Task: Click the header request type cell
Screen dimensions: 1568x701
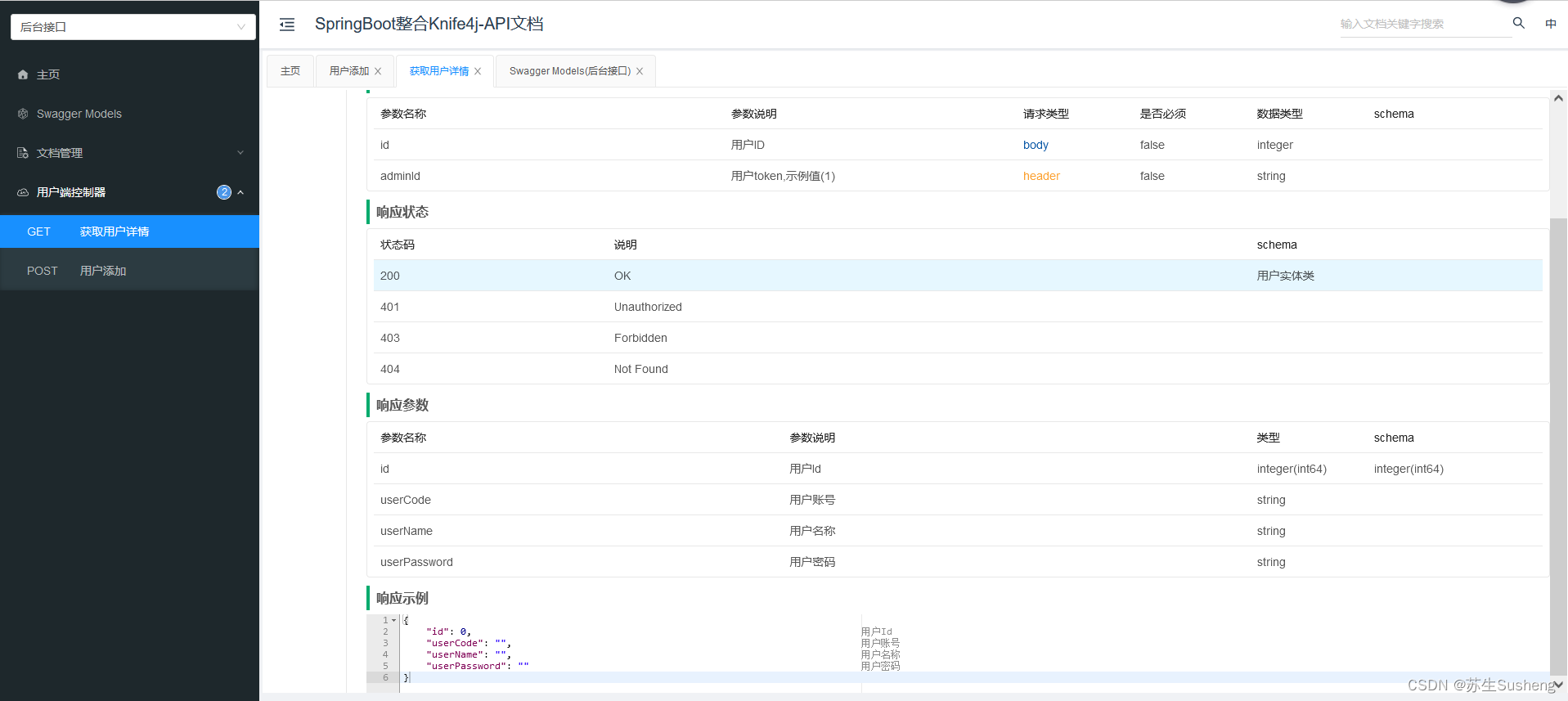Action: (1041, 176)
